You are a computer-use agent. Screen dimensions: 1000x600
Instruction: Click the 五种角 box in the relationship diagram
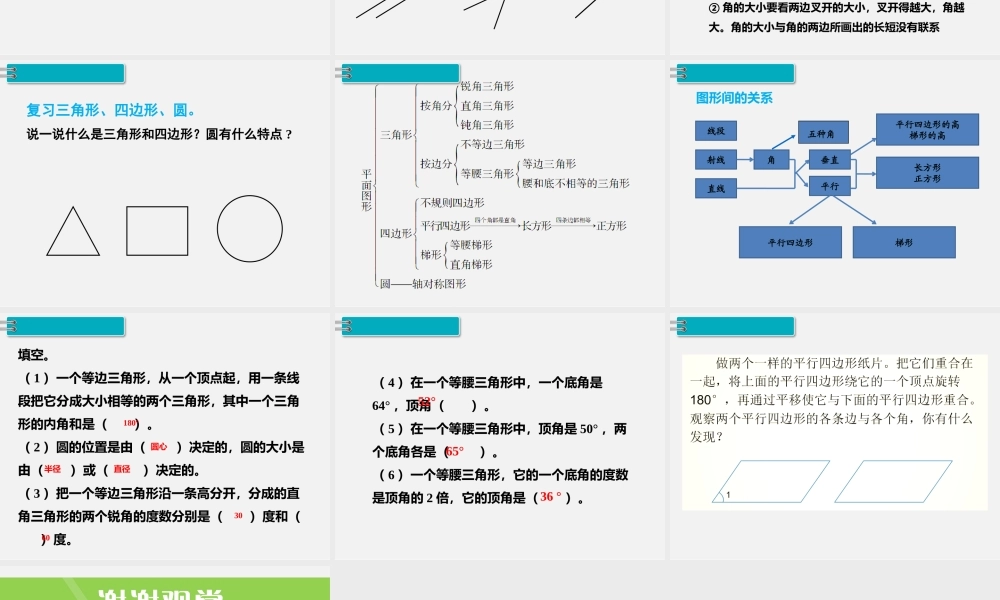[x=825, y=131]
